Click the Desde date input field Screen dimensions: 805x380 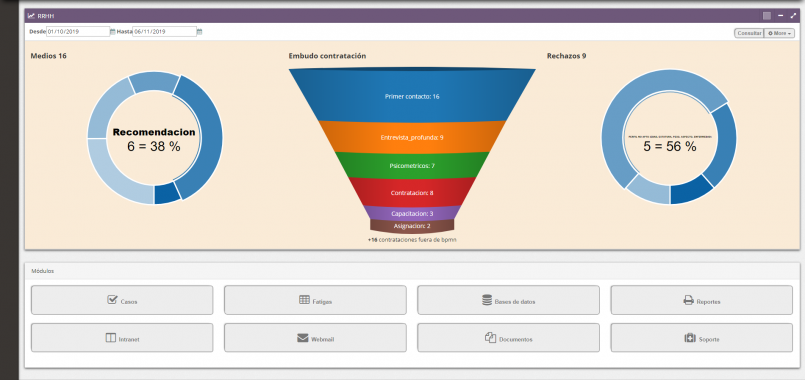point(78,32)
